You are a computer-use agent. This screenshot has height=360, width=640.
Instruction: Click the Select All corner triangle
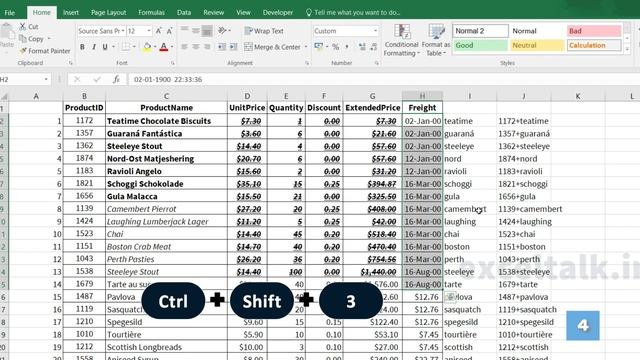coord(4,96)
